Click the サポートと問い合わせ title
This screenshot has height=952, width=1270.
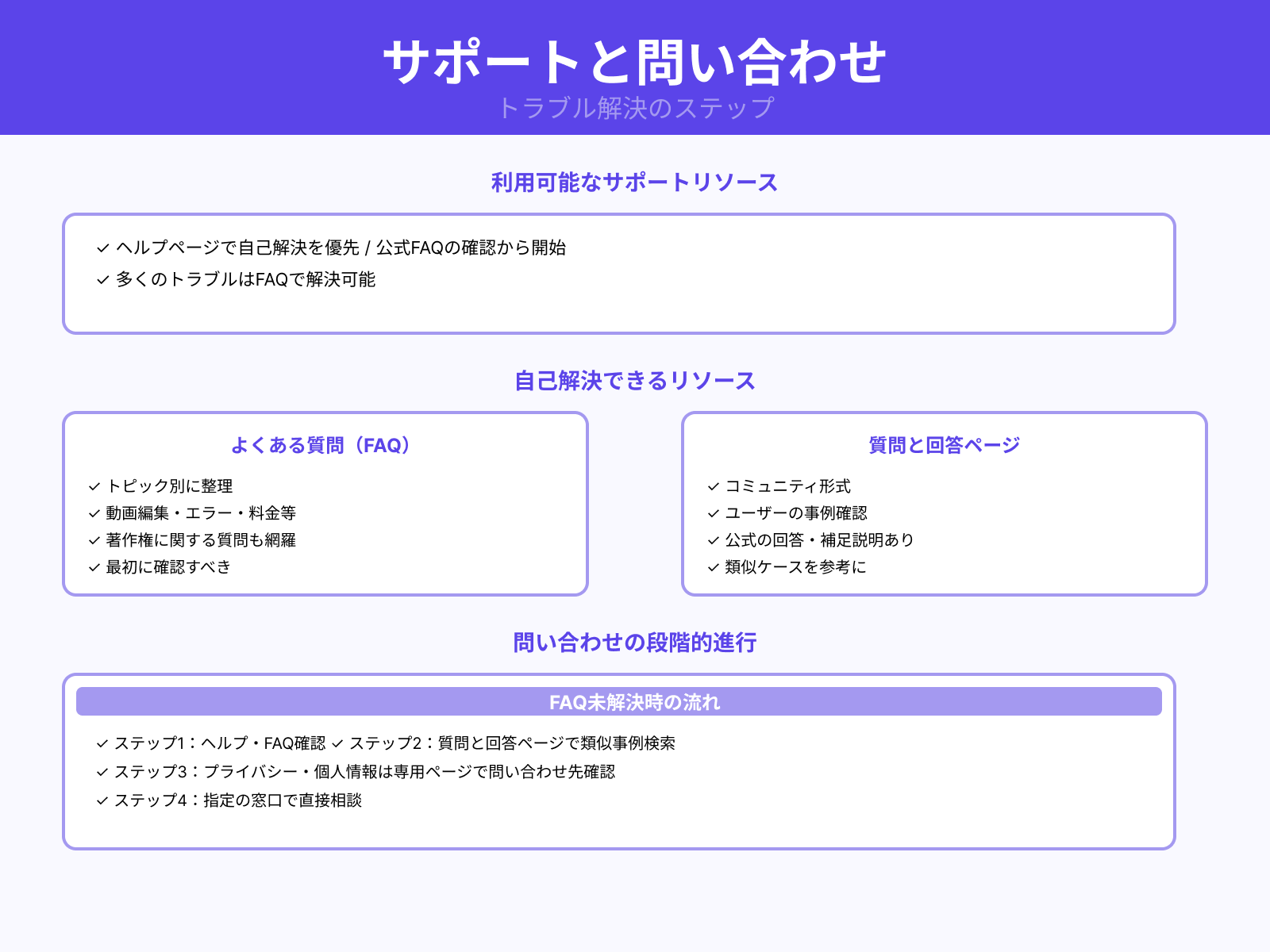pos(635,59)
